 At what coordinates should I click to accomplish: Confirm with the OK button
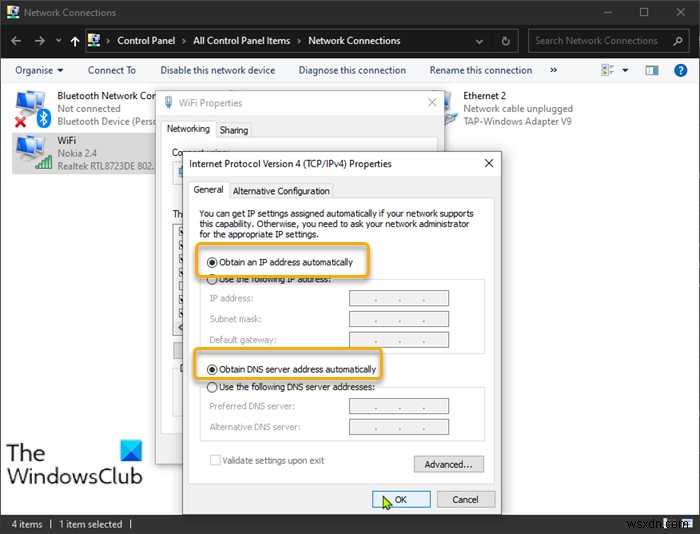point(401,500)
